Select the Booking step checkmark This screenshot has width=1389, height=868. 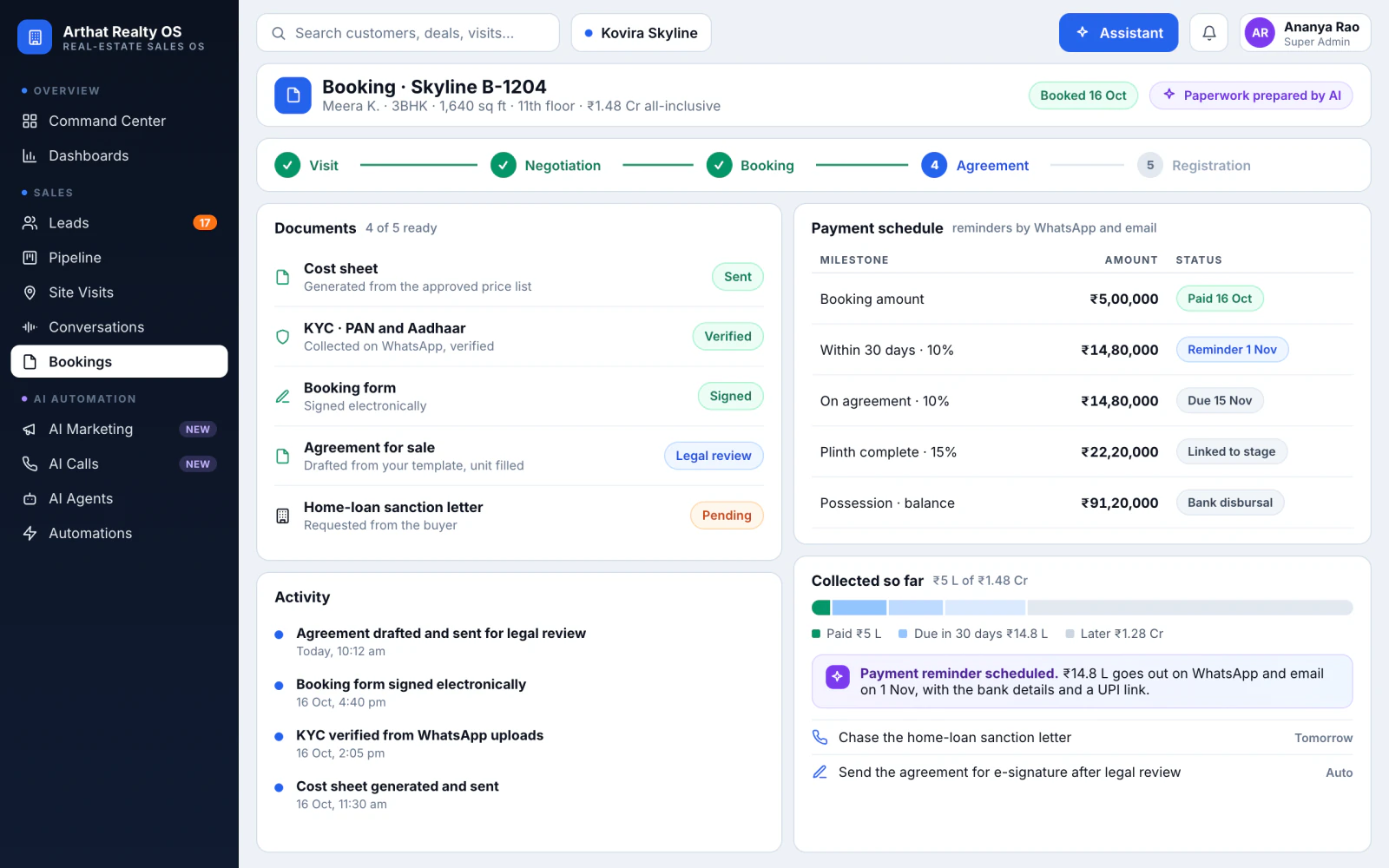tap(719, 165)
